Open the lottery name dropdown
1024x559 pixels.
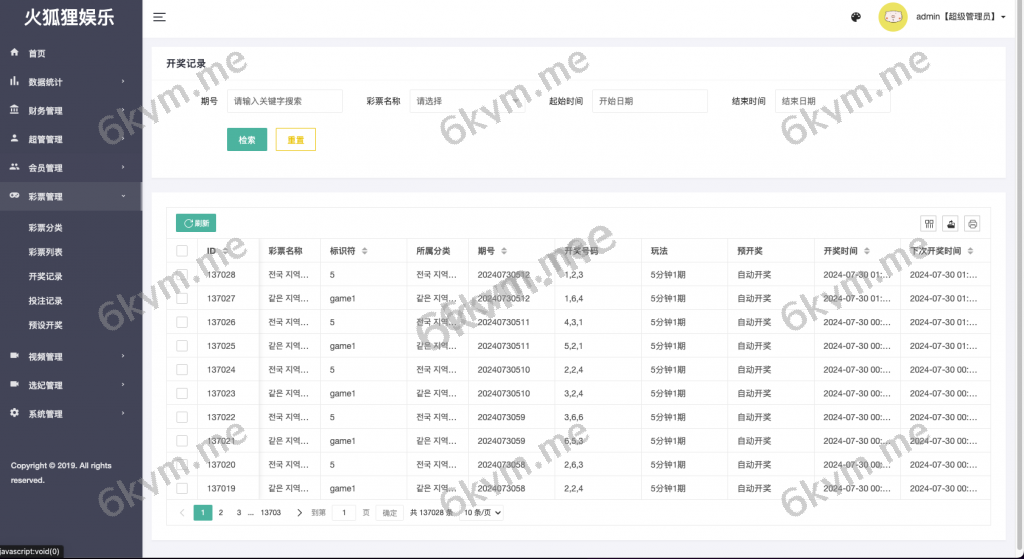click(466, 101)
